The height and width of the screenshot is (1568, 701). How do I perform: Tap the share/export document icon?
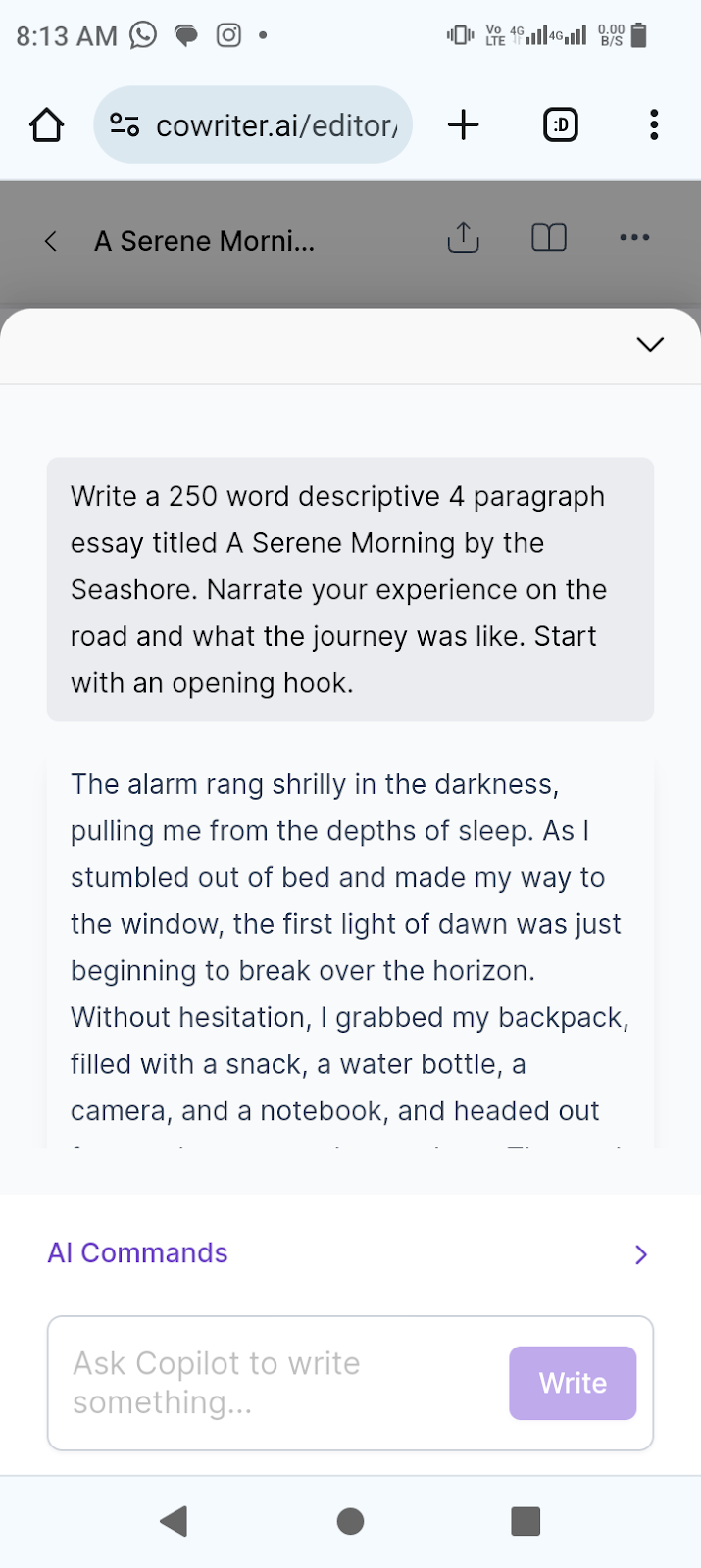[463, 238]
